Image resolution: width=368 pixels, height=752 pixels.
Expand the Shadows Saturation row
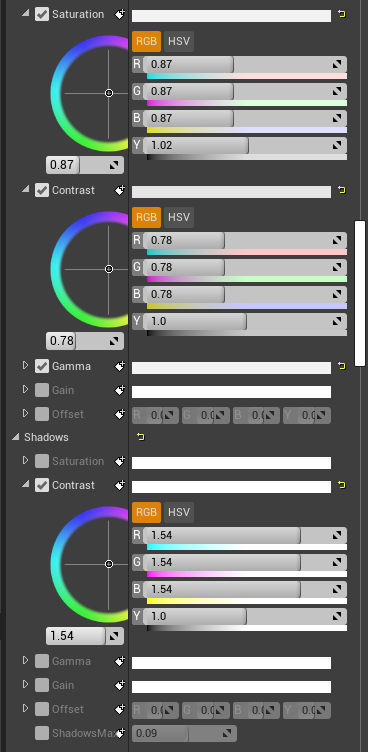(x=26, y=461)
